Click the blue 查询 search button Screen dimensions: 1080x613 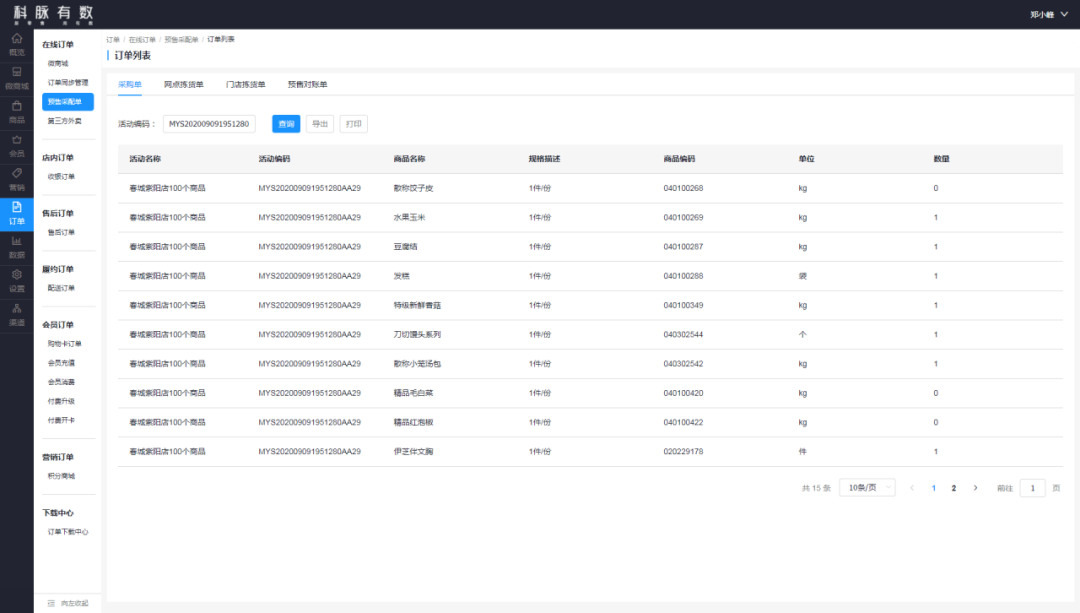point(286,124)
